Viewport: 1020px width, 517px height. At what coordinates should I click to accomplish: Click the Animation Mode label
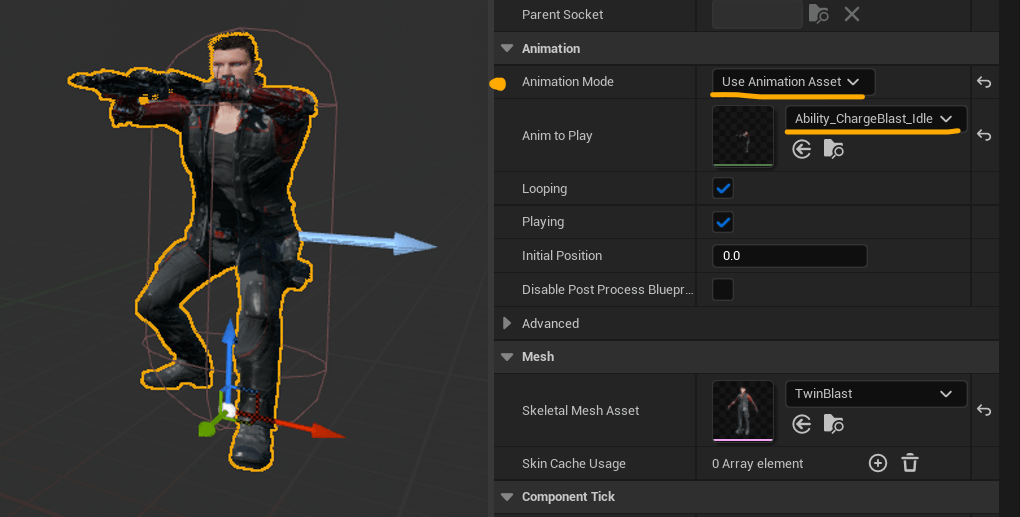click(567, 82)
